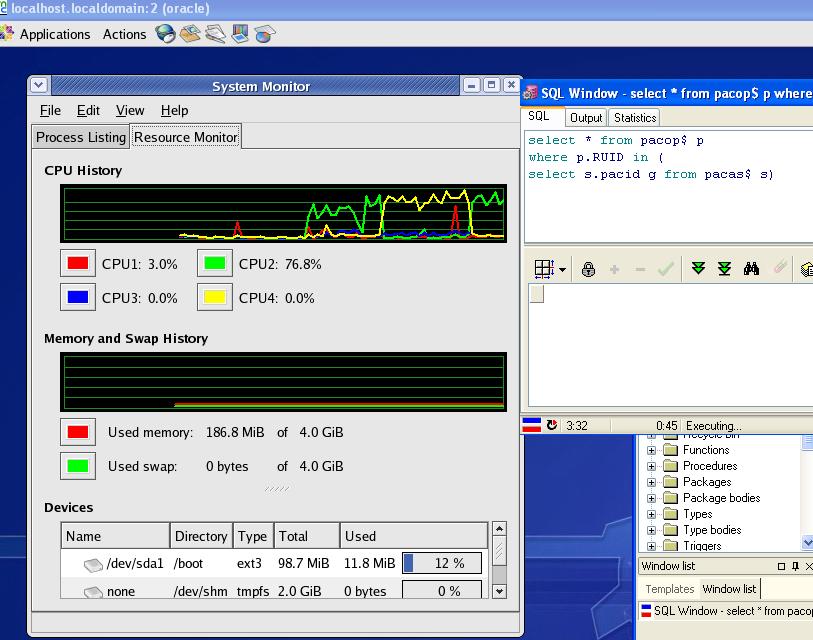Expand the Types folder in object browser

click(x=651, y=514)
